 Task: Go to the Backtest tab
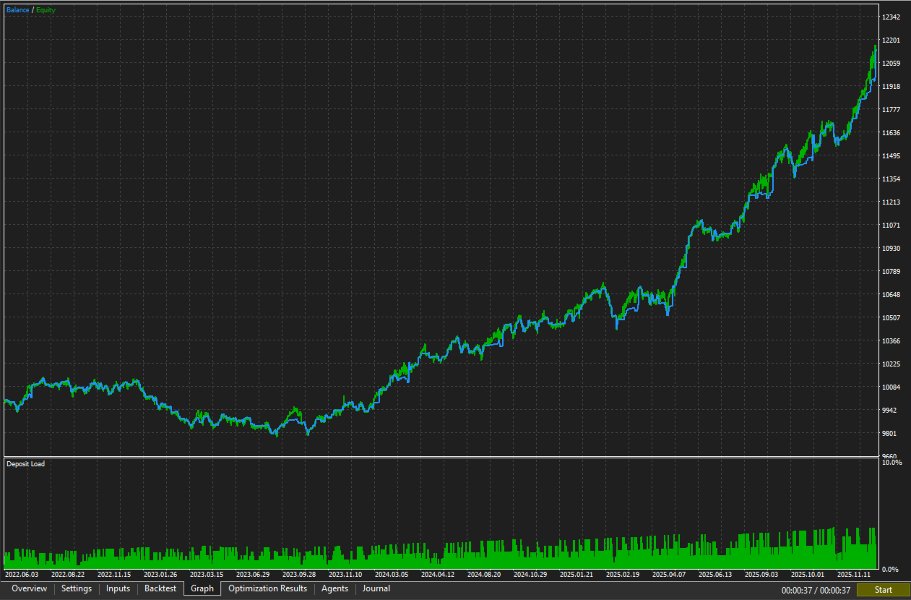160,589
